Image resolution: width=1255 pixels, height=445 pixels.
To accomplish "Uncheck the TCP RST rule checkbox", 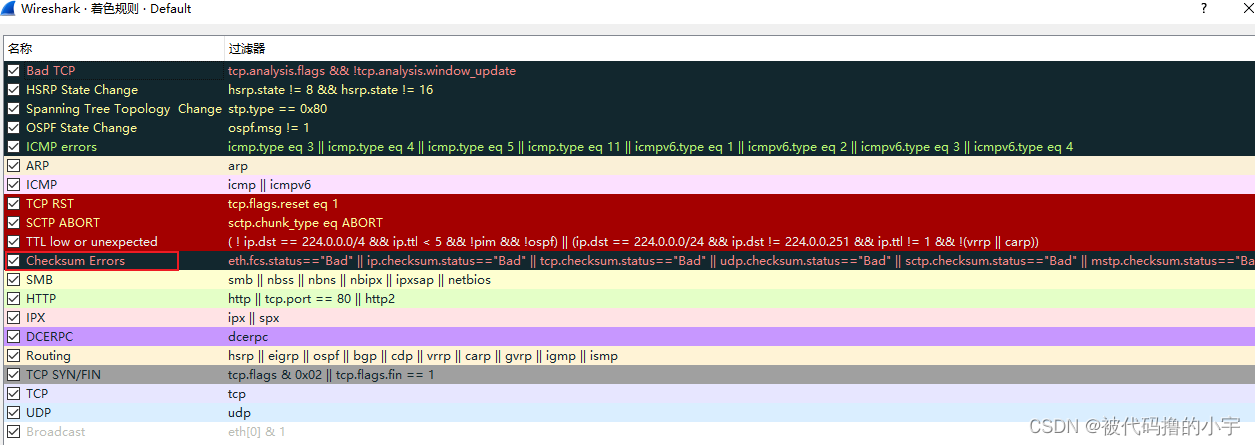I will [x=13, y=204].
